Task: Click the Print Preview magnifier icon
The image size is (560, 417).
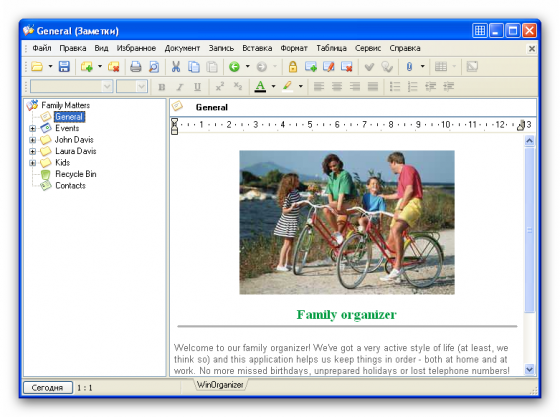Action: coord(154,66)
